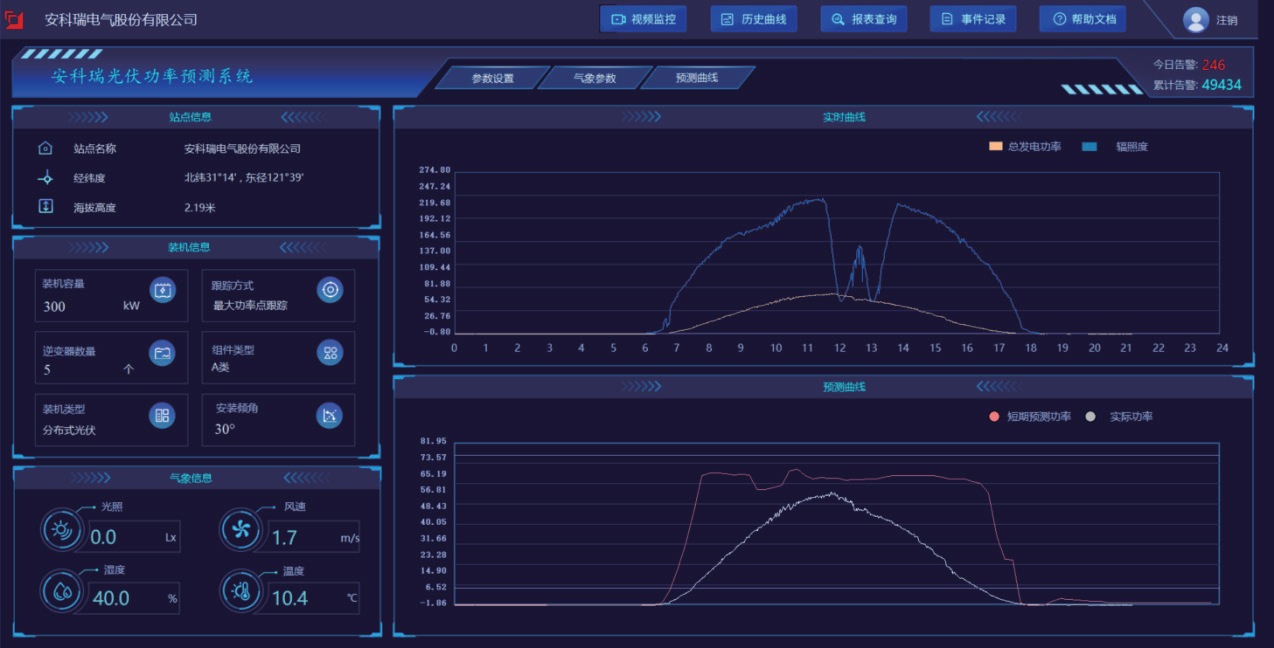Screen dimensions: 1274x648
Task: Click the user avatar icon
Action: [x=1195, y=20]
